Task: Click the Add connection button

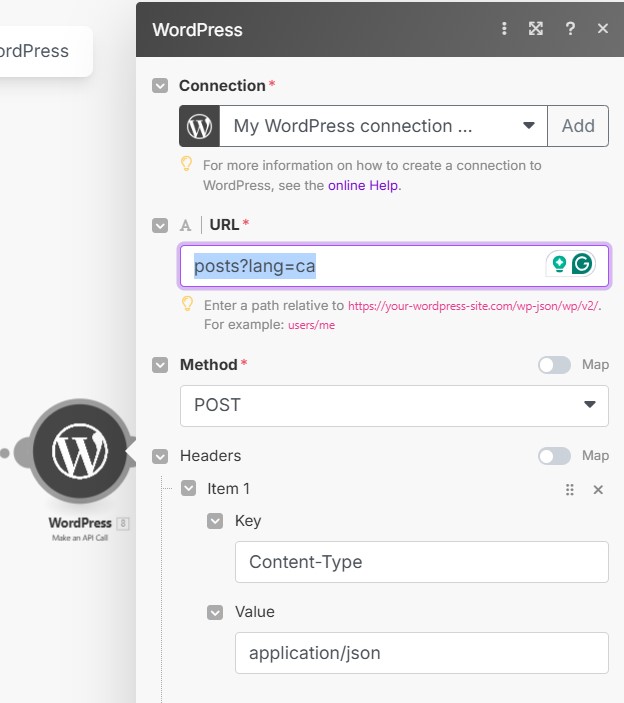Action: coord(578,126)
